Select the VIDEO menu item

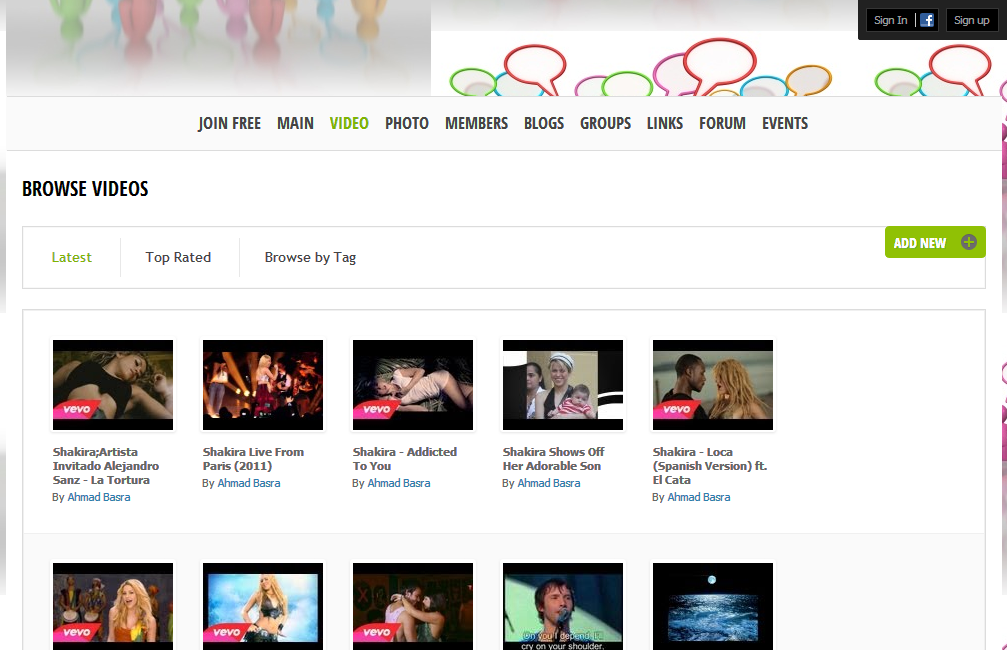[349, 123]
